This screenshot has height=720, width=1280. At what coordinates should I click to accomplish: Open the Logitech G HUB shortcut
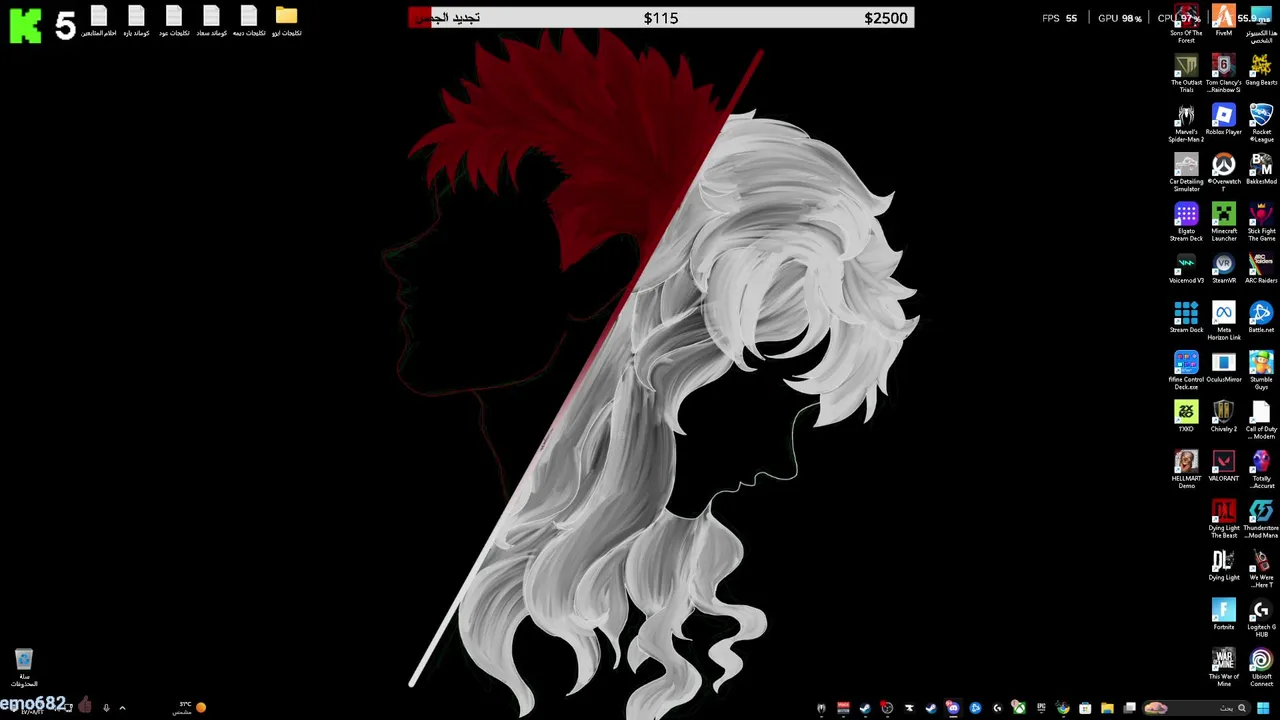1261,618
